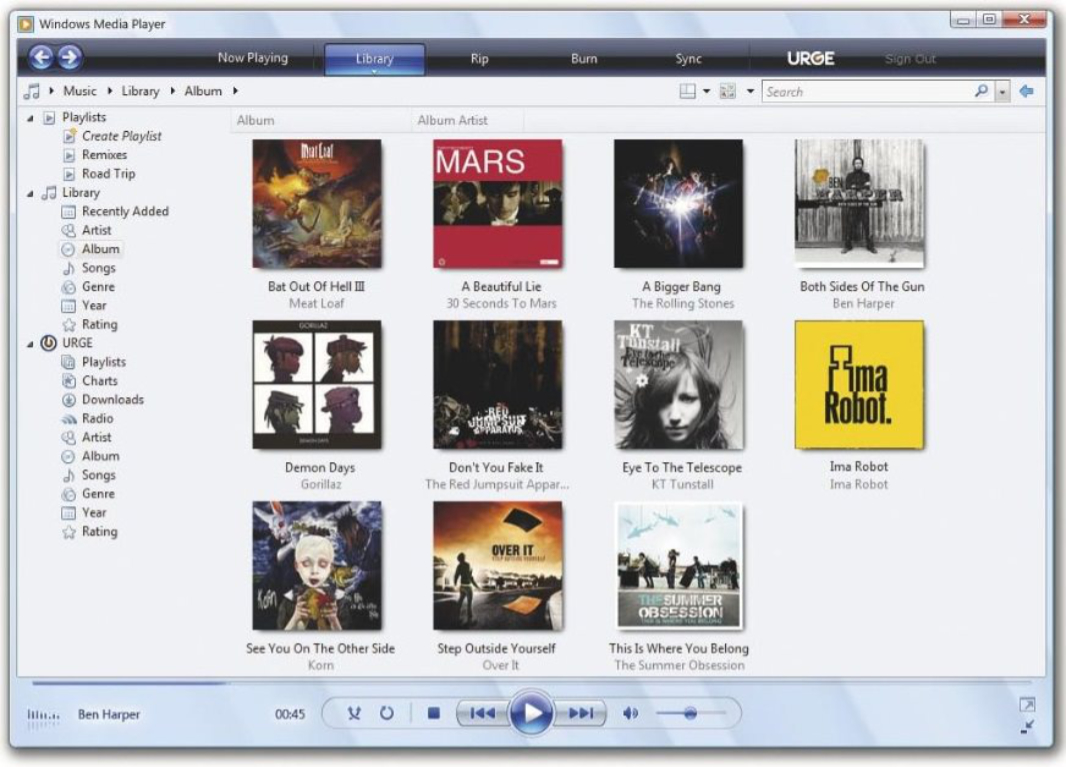This screenshot has width=1066, height=767.
Task: Select Songs under Library
Action: pos(99,268)
